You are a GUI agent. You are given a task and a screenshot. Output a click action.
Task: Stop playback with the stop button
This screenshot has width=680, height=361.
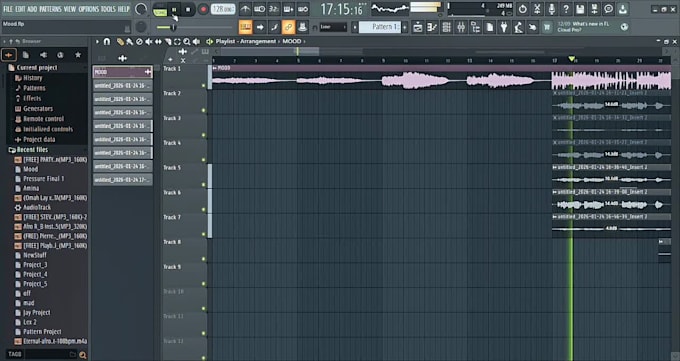(x=188, y=9)
